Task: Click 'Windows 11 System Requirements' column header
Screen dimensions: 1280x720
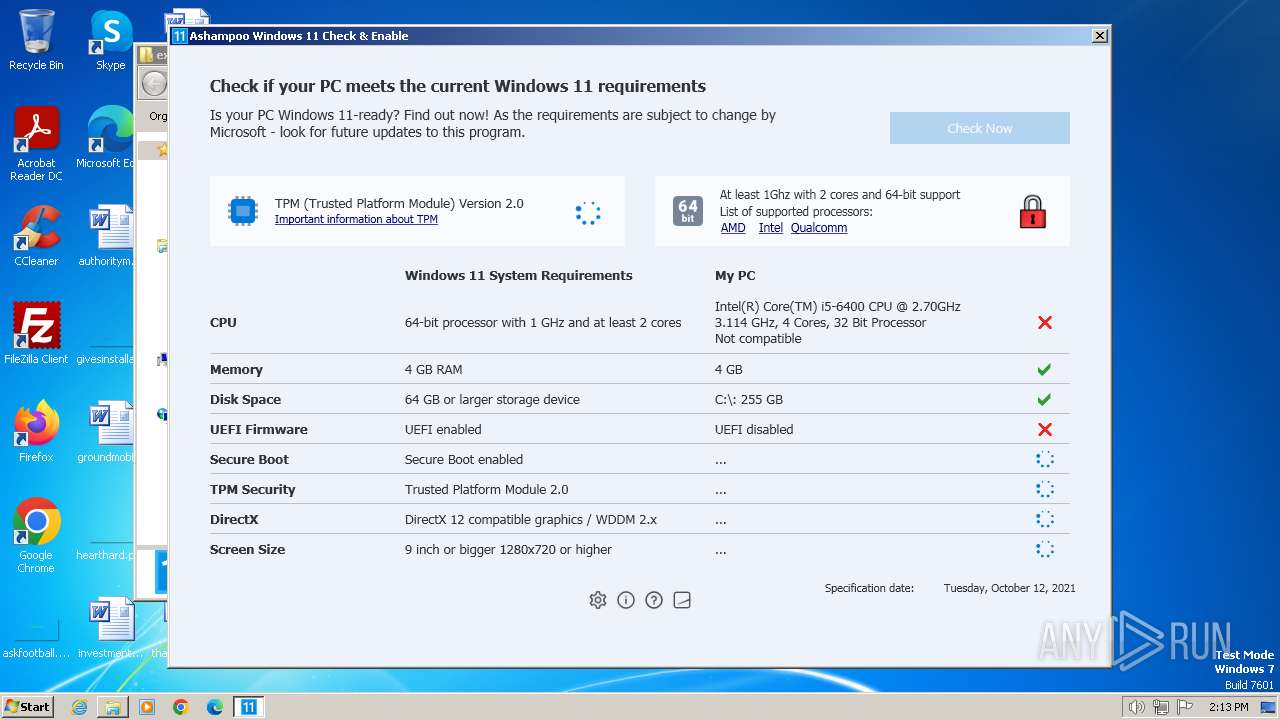Action: tap(518, 275)
